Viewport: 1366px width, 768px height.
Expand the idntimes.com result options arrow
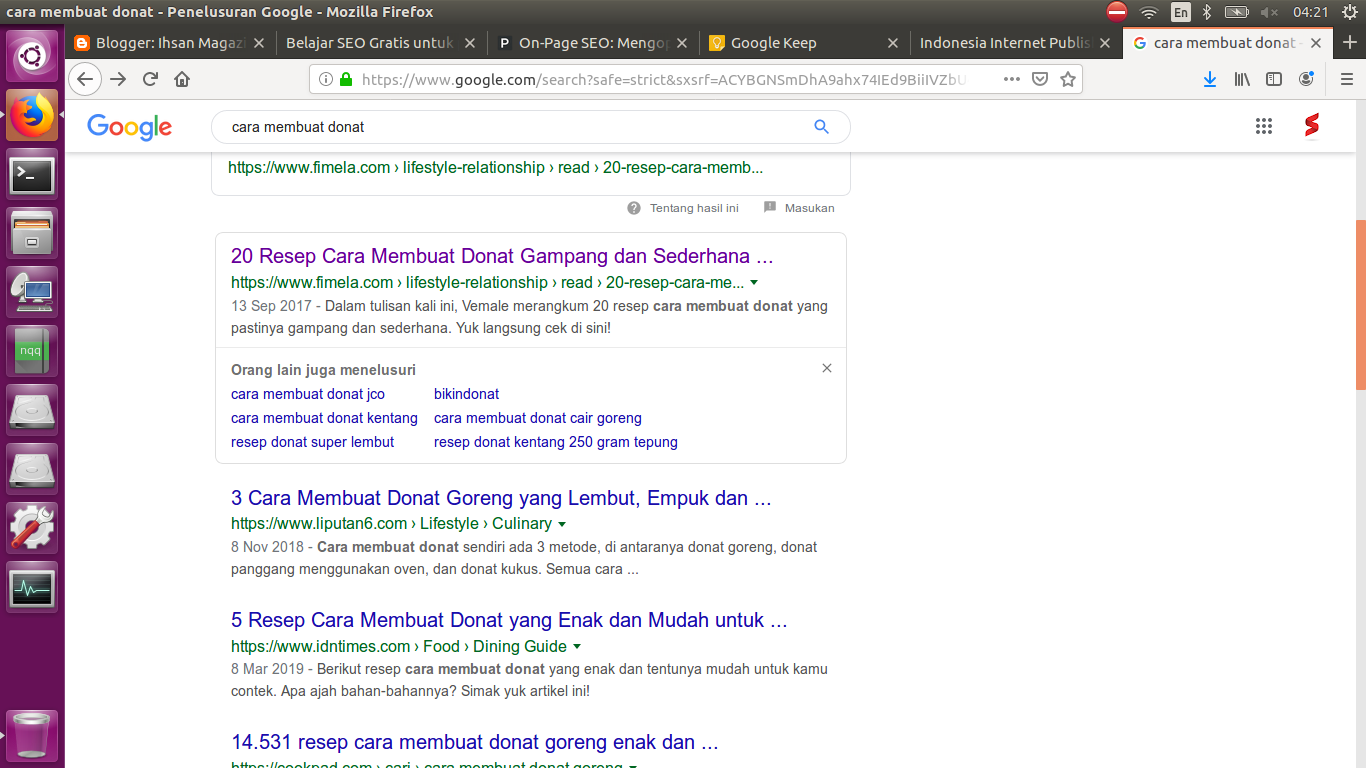click(577, 647)
